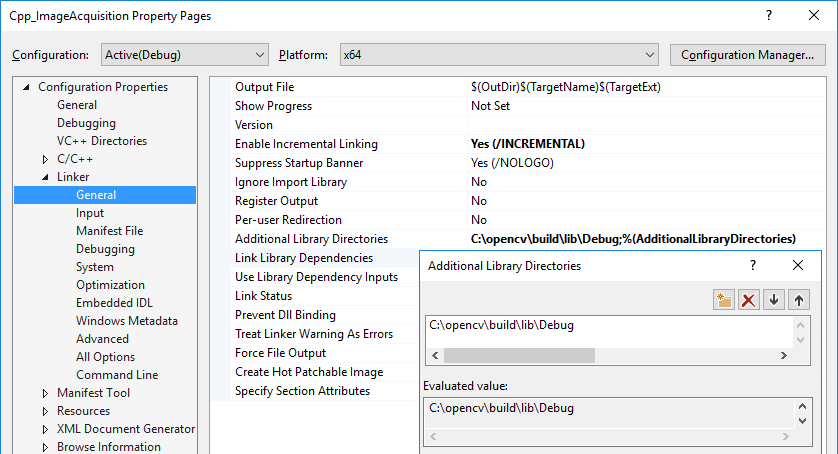The width and height of the screenshot is (838, 454).
Task: Click the Property Pages help question mark
Action: (769, 16)
